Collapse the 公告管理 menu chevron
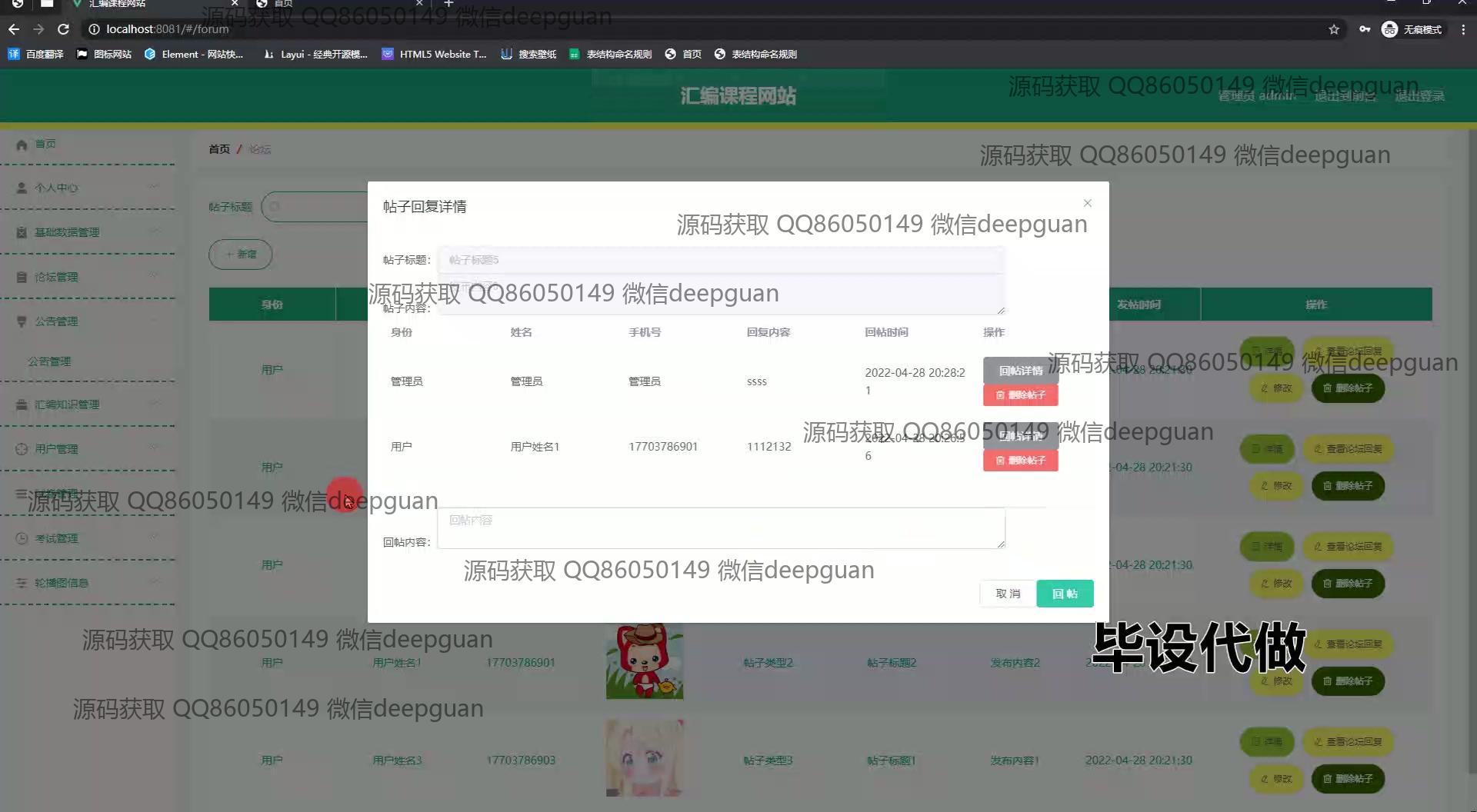 tap(154, 321)
